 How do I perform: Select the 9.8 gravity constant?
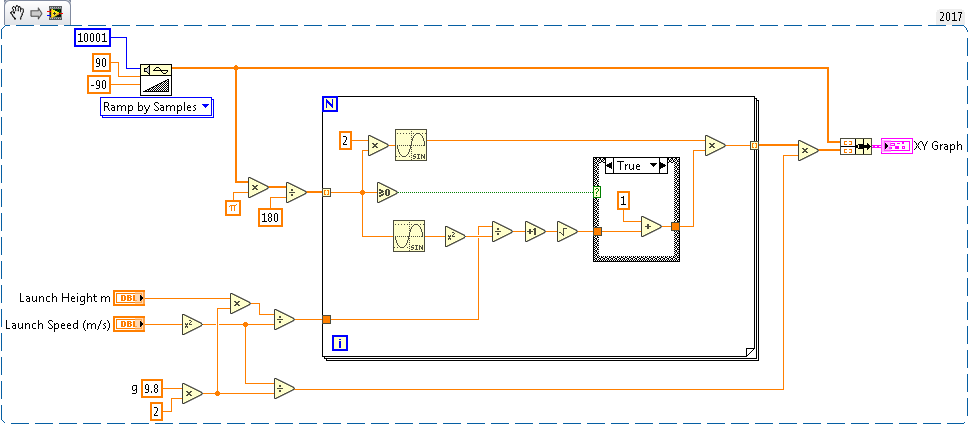click(x=152, y=389)
